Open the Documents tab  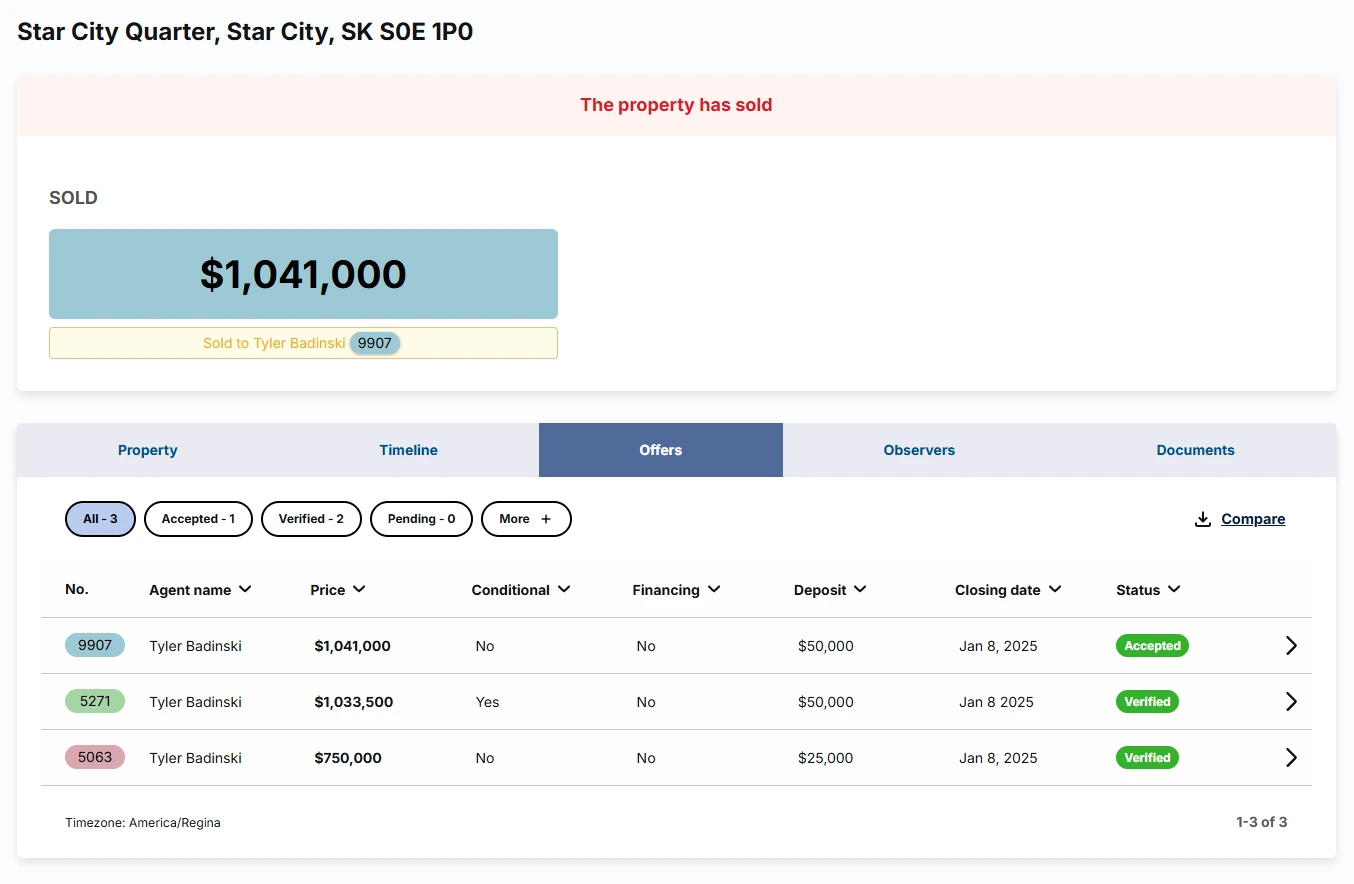click(1195, 450)
